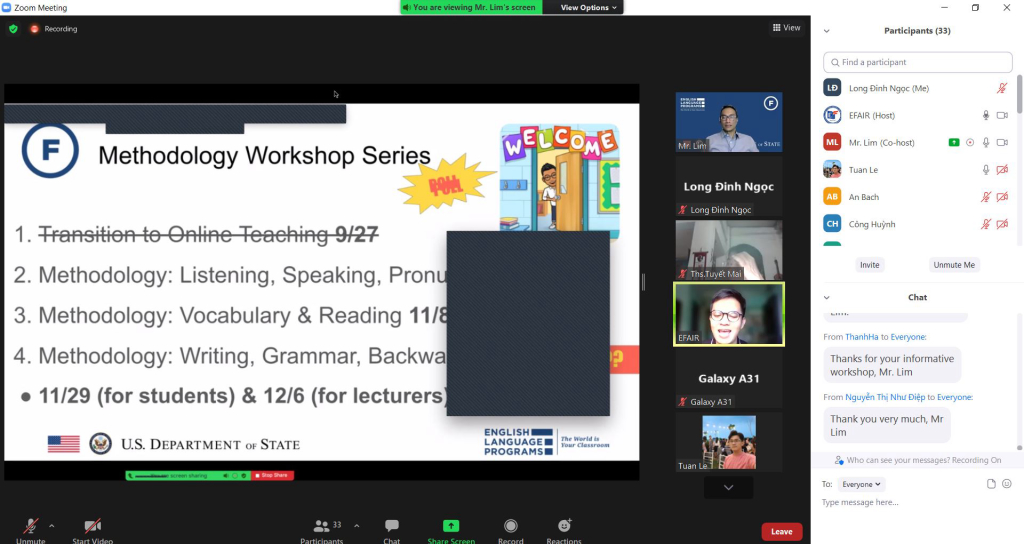This screenshot has width=1024, height=544.
Task: Click Mr. Lim's green screen-sharing icon
Action: point(954,142)
